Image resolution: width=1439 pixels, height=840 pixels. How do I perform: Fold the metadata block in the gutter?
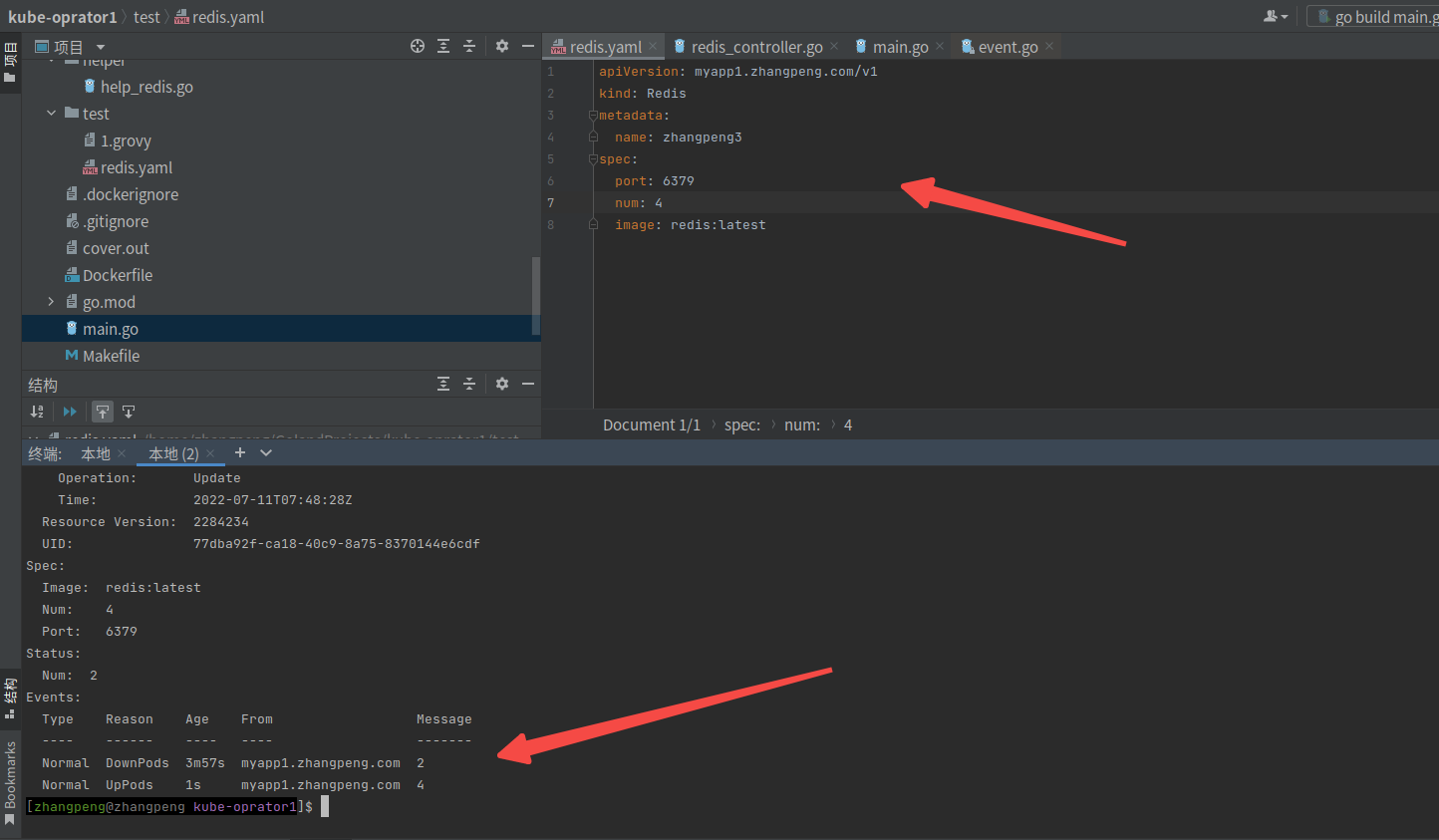[x=593, y=116]
